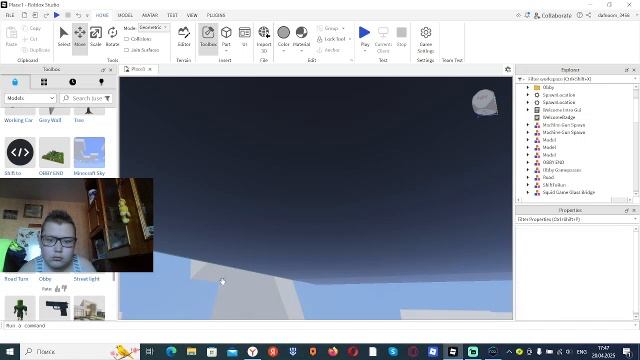Open the Terrain Editor
This screenshot has width=640, height=360.
[x=184, y=36]
